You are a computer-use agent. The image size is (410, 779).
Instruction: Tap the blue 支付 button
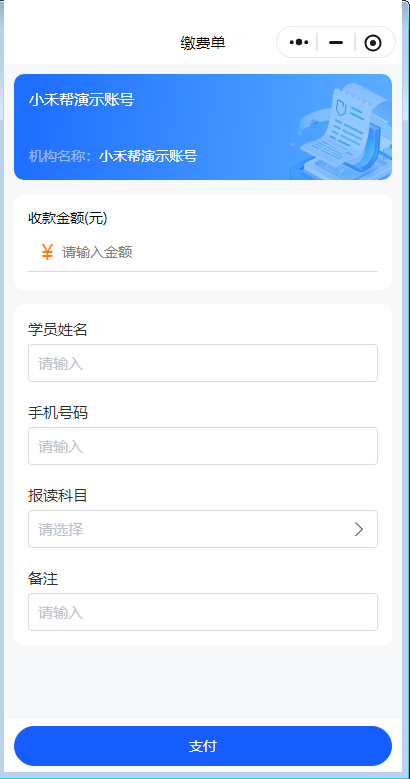pos(203,746)
